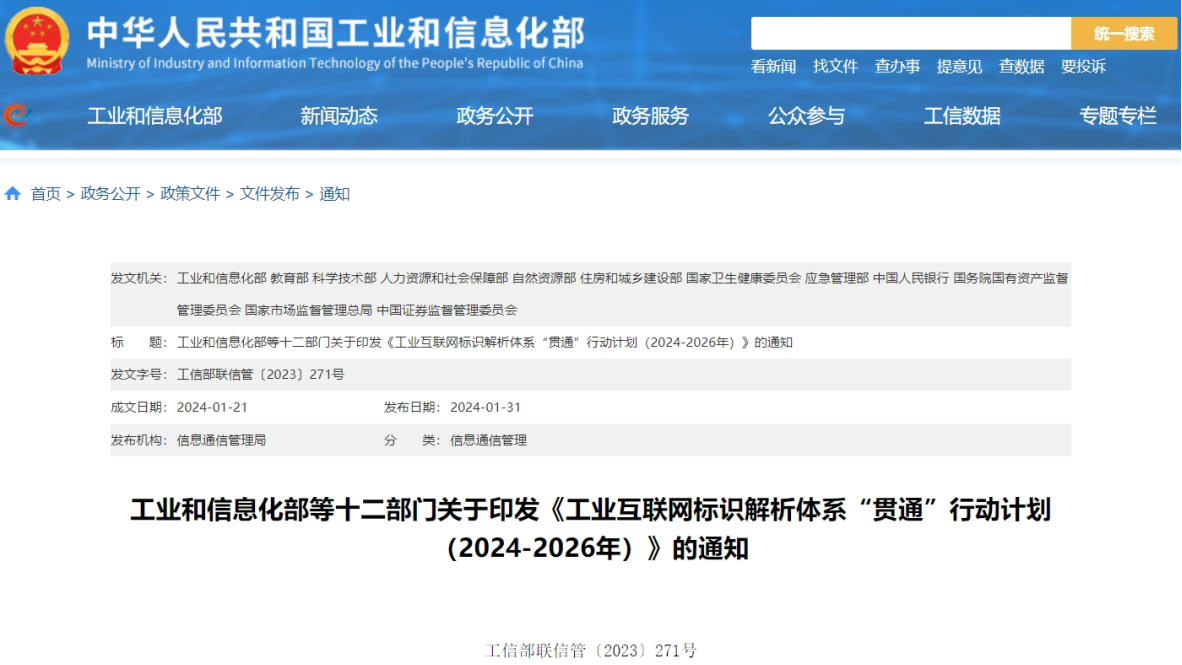Click the second agencies line starting 管理委员会
The height and width of the screenshot is (665, 1182).
(x=347, y=310)
